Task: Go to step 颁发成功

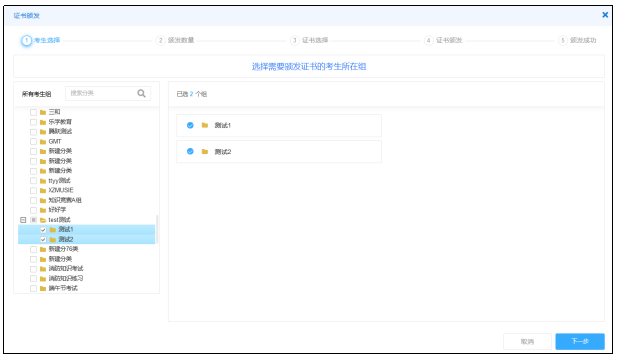Action: [x=578, y=40]
